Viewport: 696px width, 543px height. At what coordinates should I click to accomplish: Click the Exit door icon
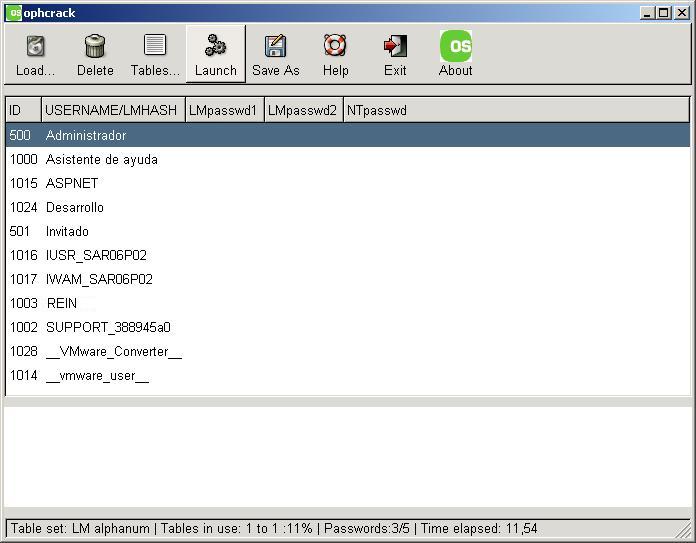click(x=395, y=46)
